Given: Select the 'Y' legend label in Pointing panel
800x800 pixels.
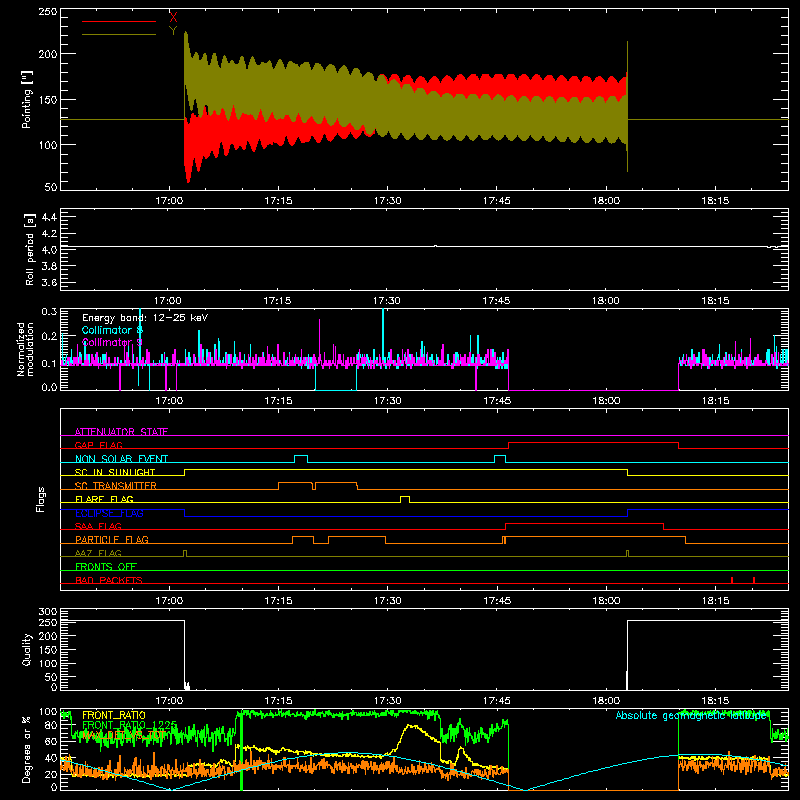Looking at the screenshot, I should 173,31.
